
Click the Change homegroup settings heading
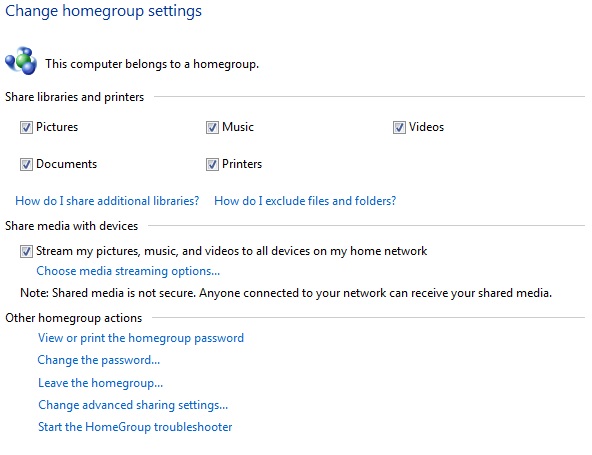click(x=103, y=11)
